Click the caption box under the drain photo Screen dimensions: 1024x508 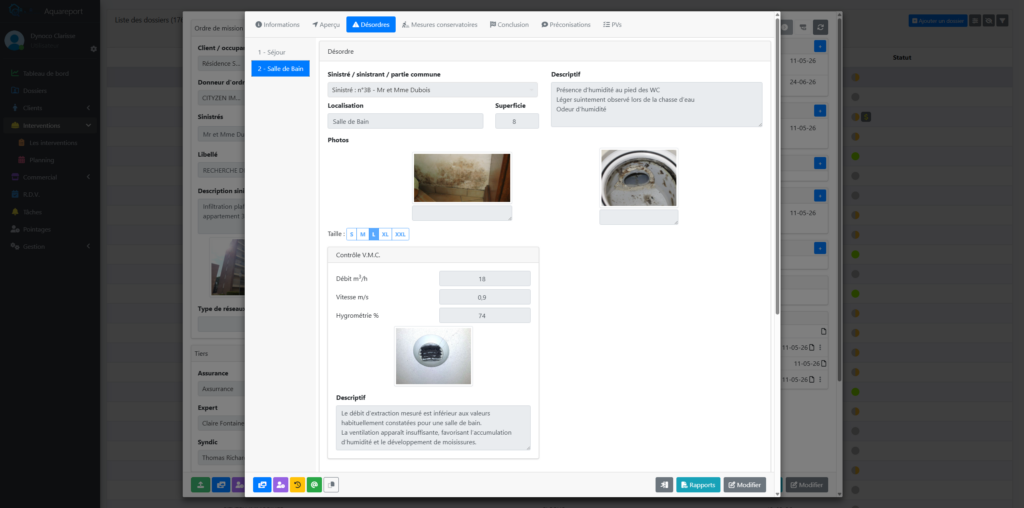[639, 217]
